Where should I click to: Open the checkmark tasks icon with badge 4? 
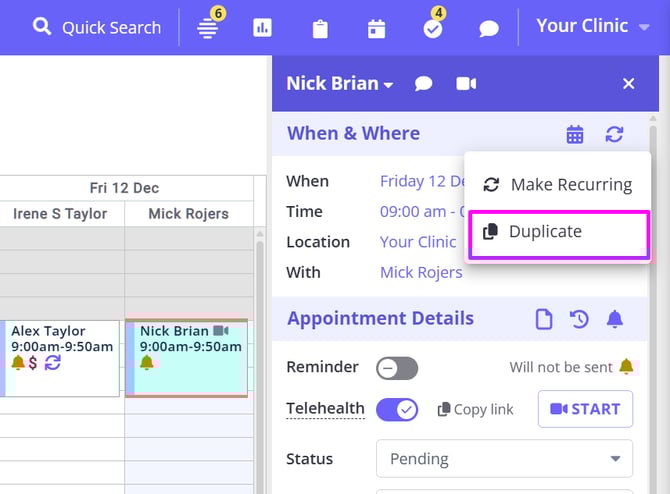[432, 28]
